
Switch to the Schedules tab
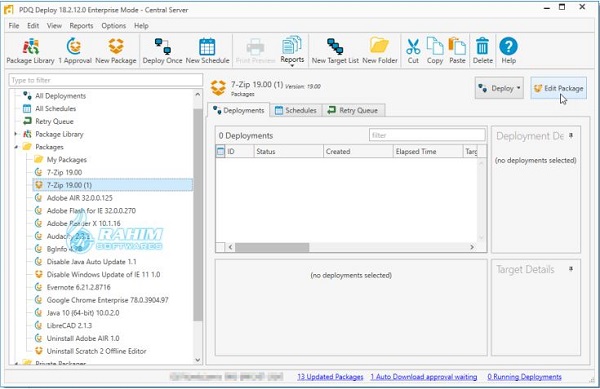[x=296, y=111]
